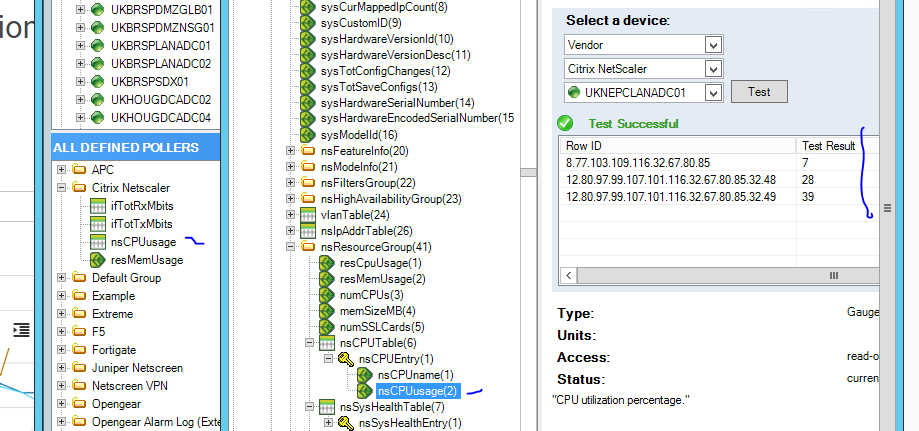Viewport: 919px width, 431px height.
Task: Click the table icon of ifTotTxMbits poller
Action: click(x=98, y=224)
